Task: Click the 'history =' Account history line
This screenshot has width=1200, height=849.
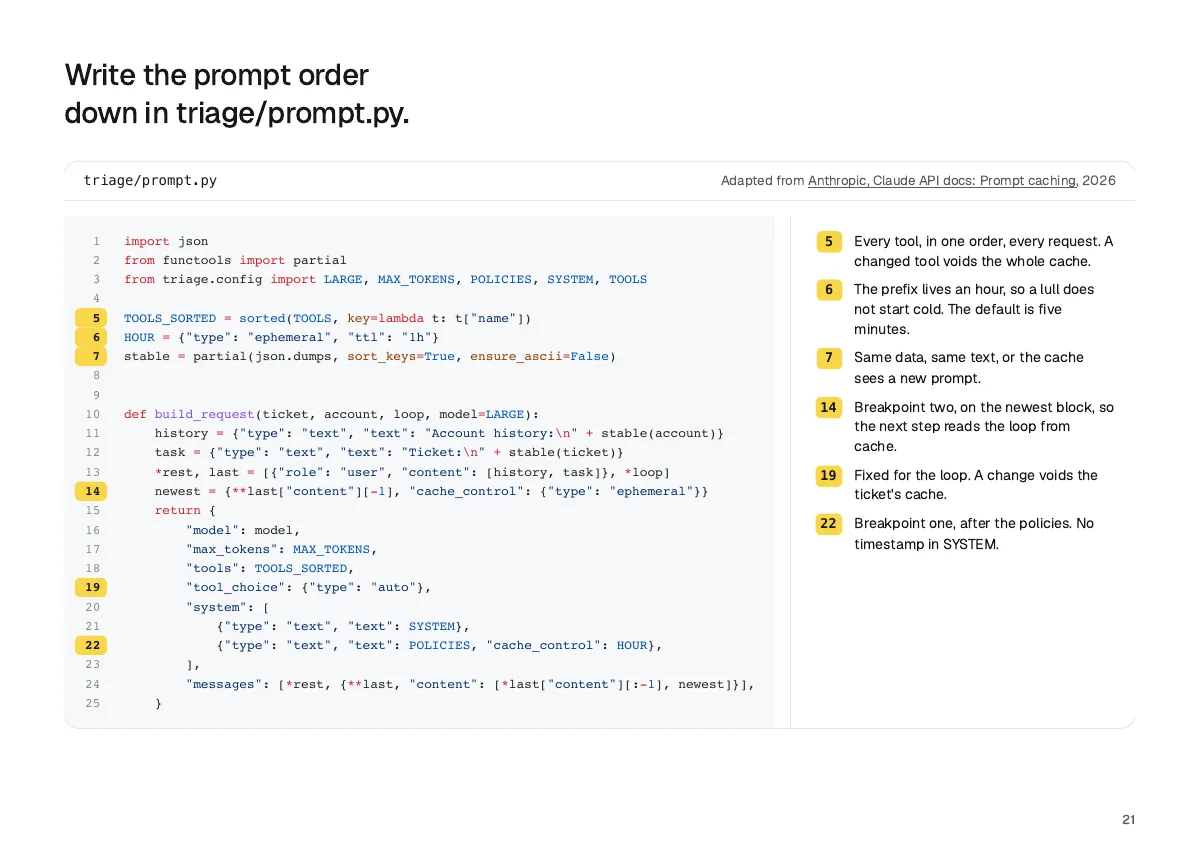Action: pyautogui.click(x=439, y=433)
